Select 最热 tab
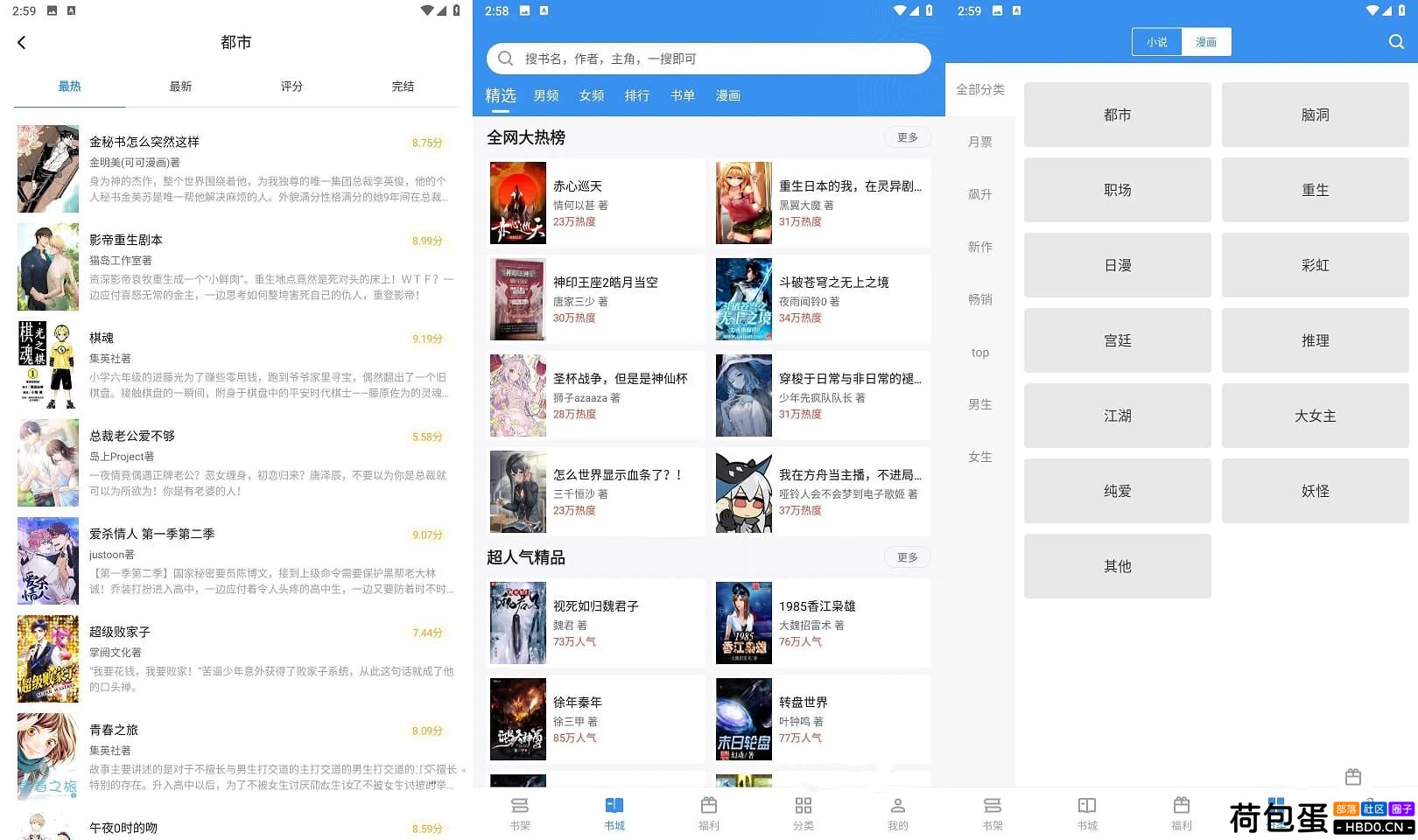The width and height of the screenshot is (1418, 840). [69, 87]
